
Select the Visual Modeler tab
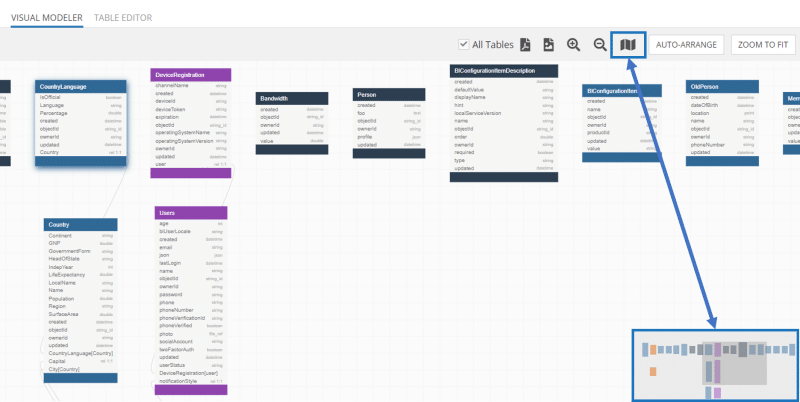pos(45,19)
